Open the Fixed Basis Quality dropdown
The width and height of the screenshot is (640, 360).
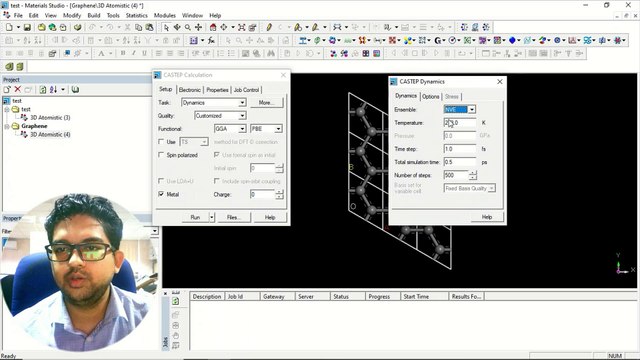click(492, 188)
